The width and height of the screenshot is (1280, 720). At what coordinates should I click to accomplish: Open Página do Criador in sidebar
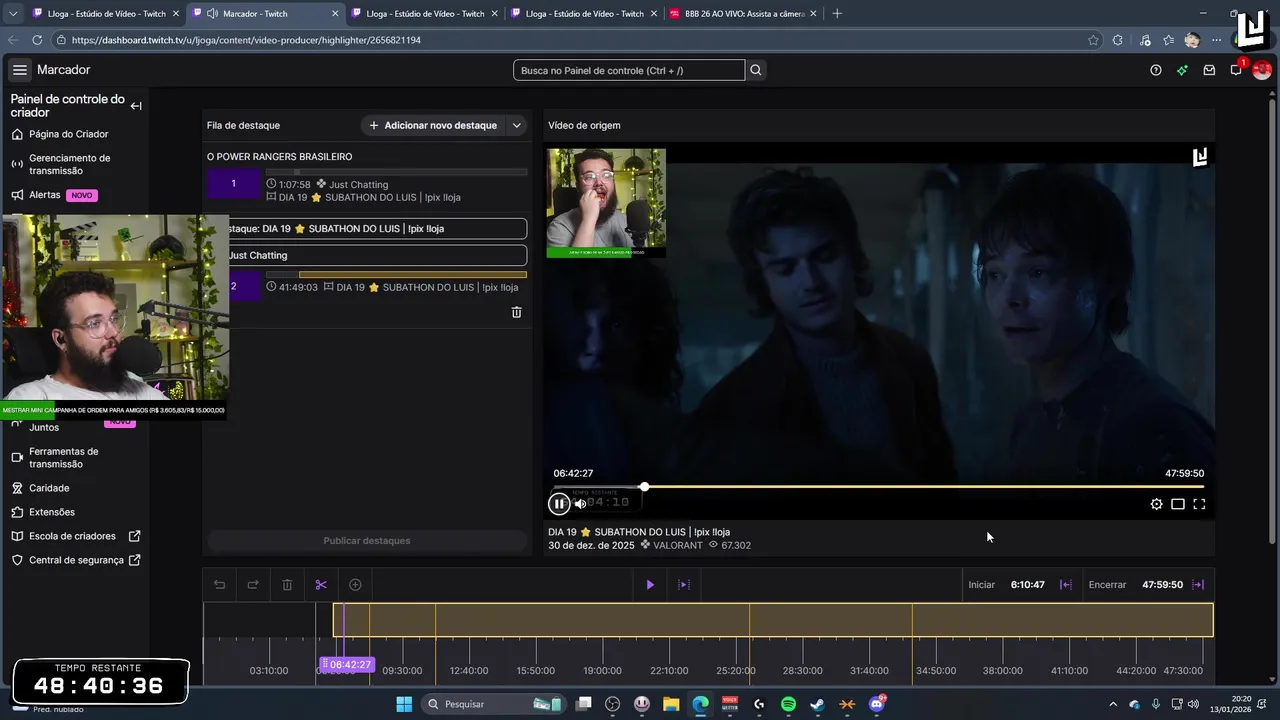pyautogui.click(x=68, y=134)
